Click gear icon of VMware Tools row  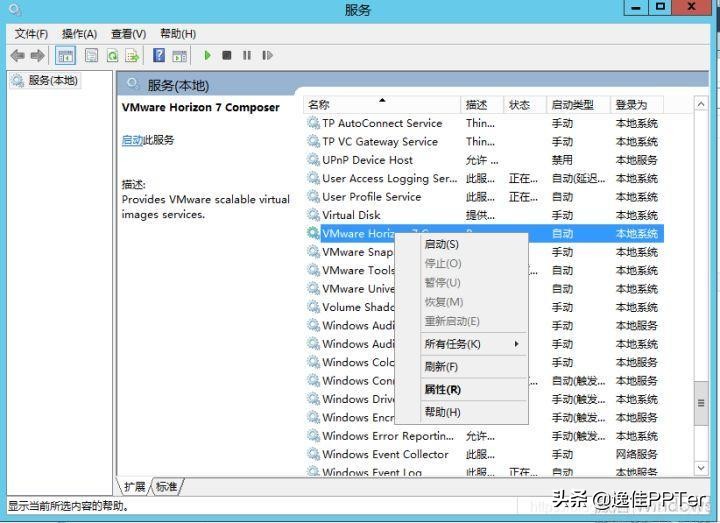314,270
